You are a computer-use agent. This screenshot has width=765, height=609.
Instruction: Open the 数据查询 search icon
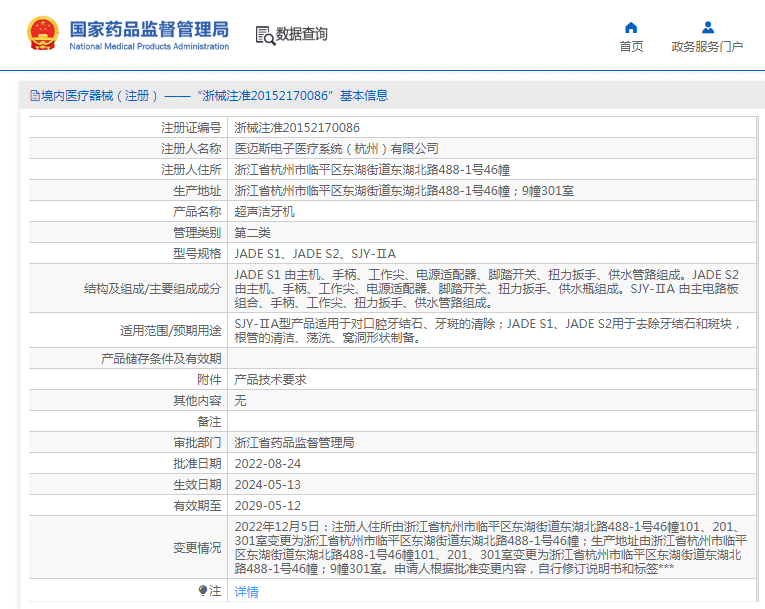point(265,35)
